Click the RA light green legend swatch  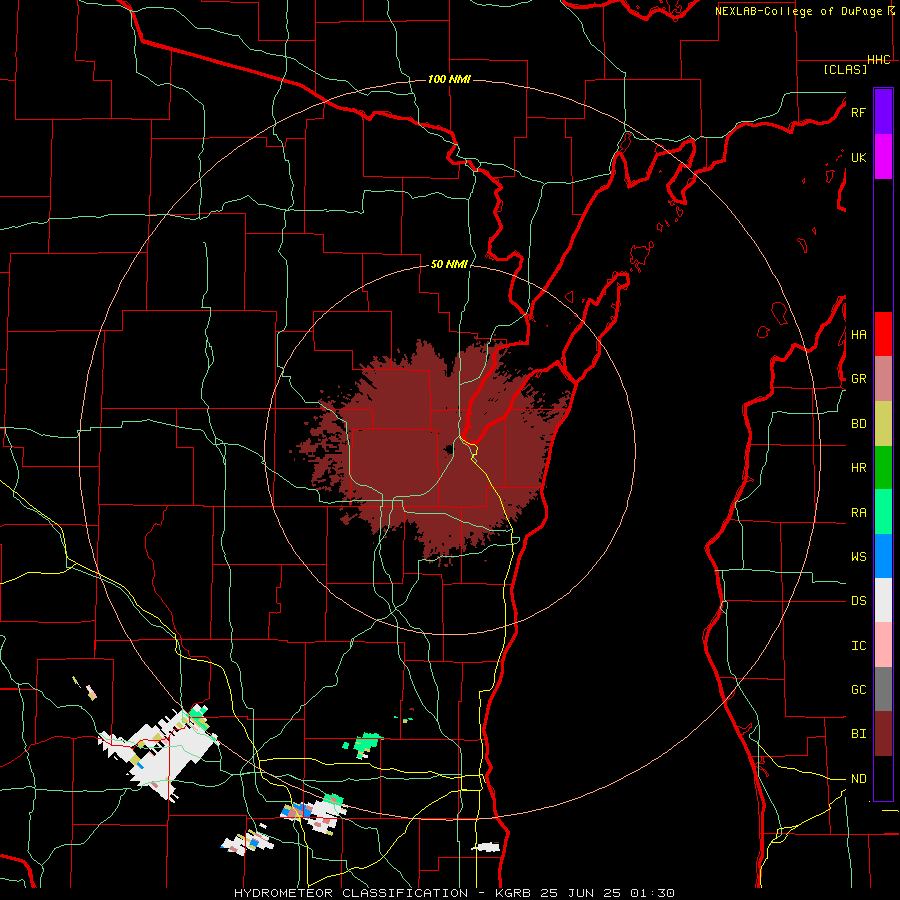pyautogui.click(x=883, y=512)
